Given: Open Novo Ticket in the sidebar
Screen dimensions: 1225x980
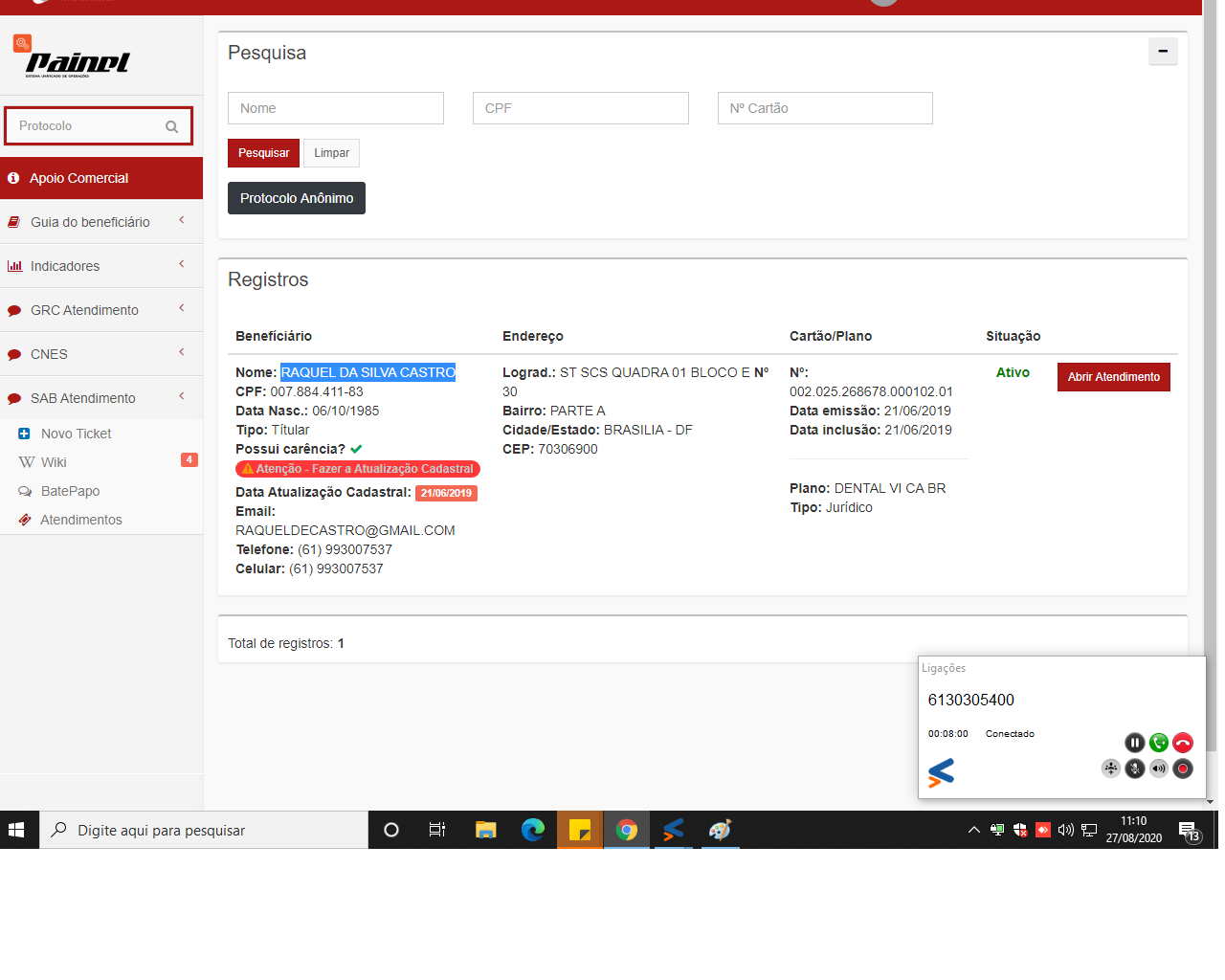Looking at the screenshot, I should (76, 434).
